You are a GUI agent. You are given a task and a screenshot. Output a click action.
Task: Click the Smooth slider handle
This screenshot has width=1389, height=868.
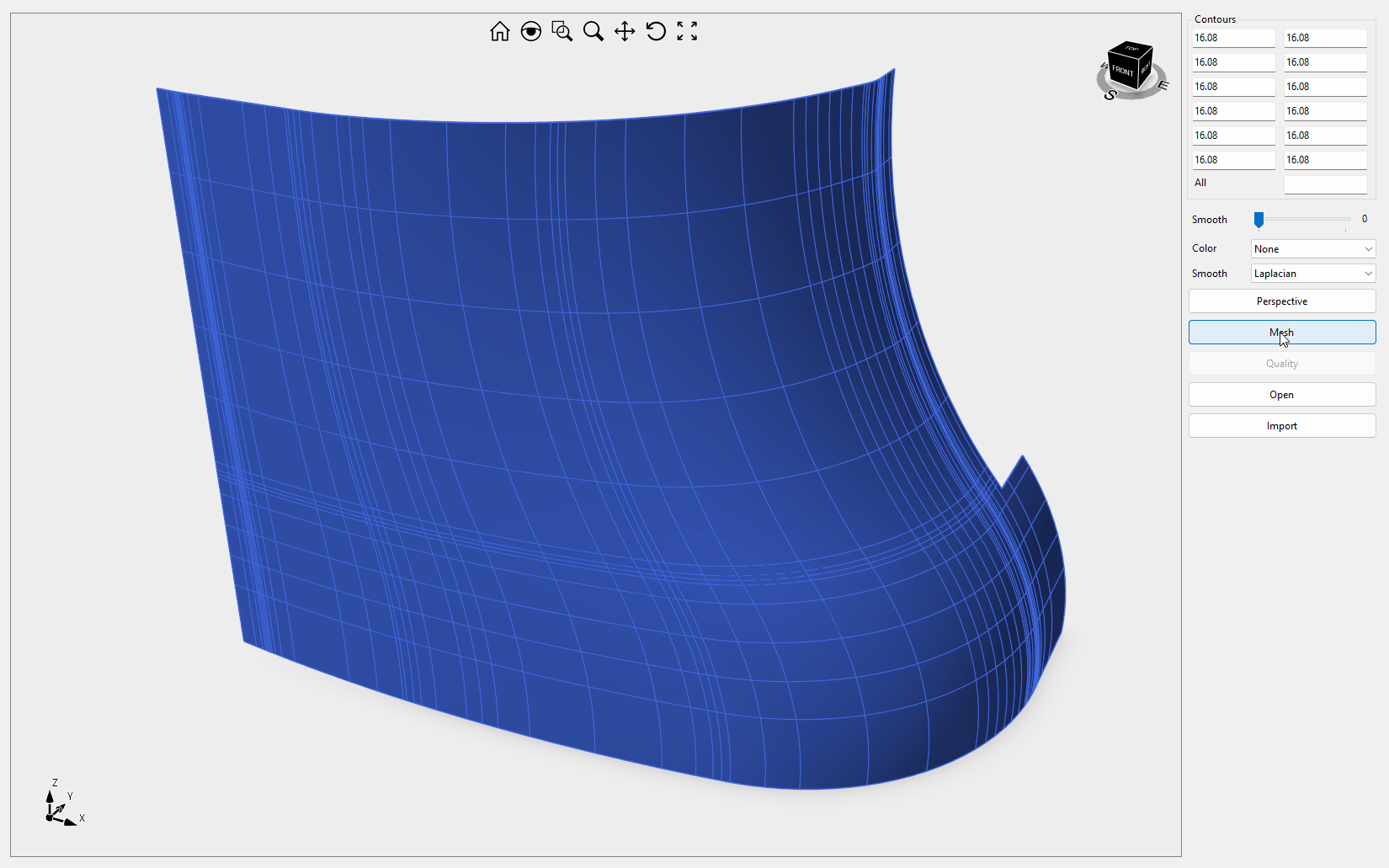(1259, 220)
